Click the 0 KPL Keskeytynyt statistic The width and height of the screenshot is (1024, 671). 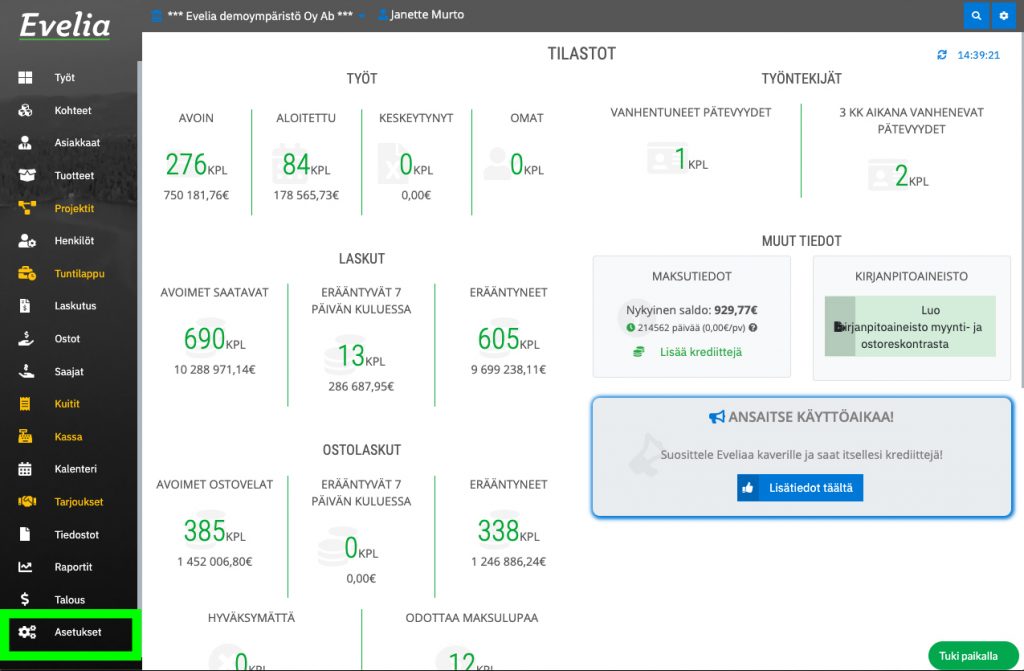[416, 165]
